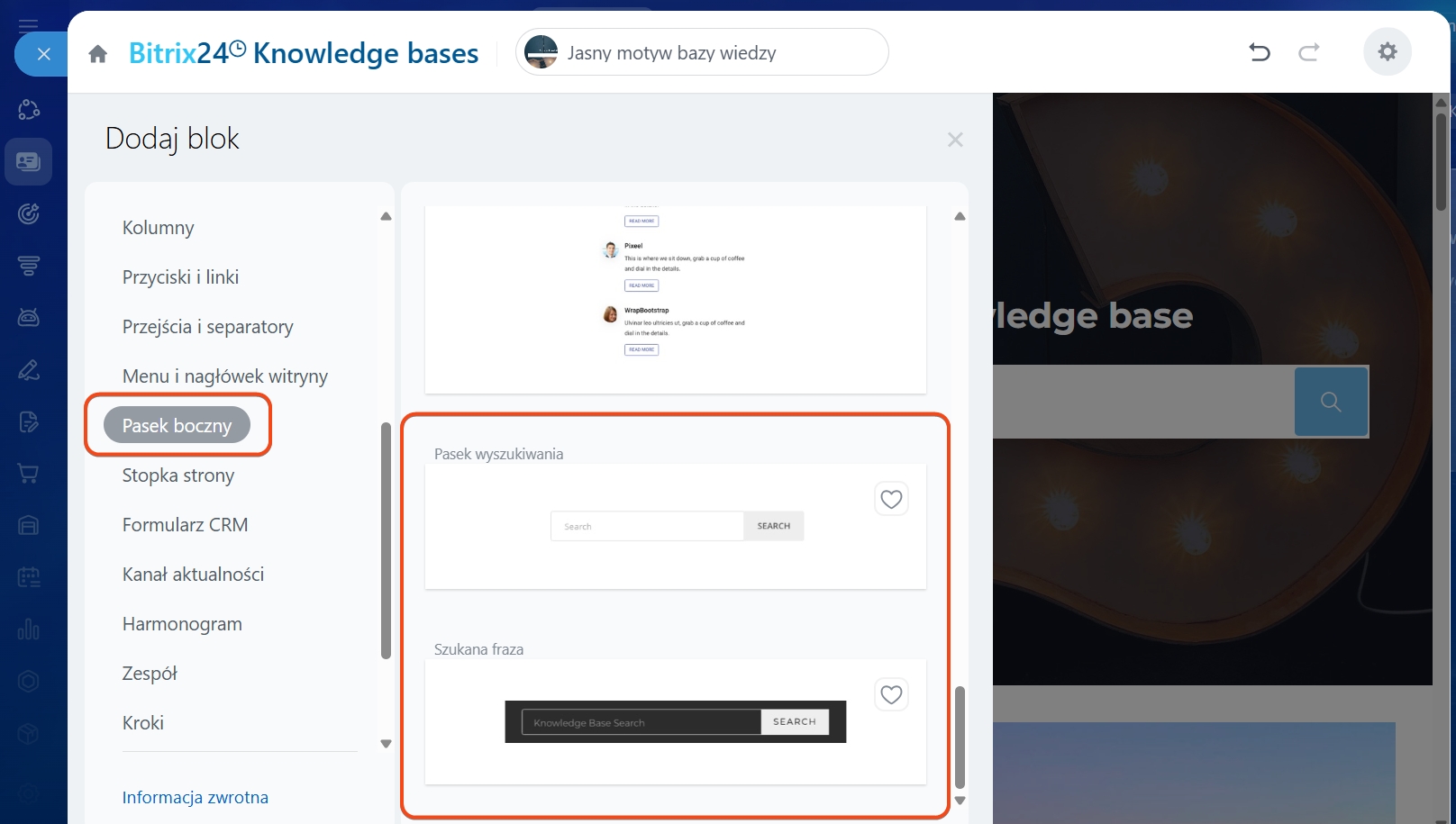
Task: Open the calendar list icon in left sidebar
Action: coord(29,577)
